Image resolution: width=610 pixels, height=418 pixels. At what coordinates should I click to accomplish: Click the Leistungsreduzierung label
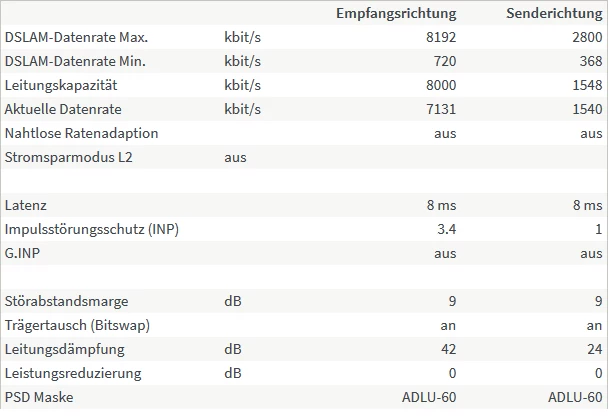[x=73, y=374]
